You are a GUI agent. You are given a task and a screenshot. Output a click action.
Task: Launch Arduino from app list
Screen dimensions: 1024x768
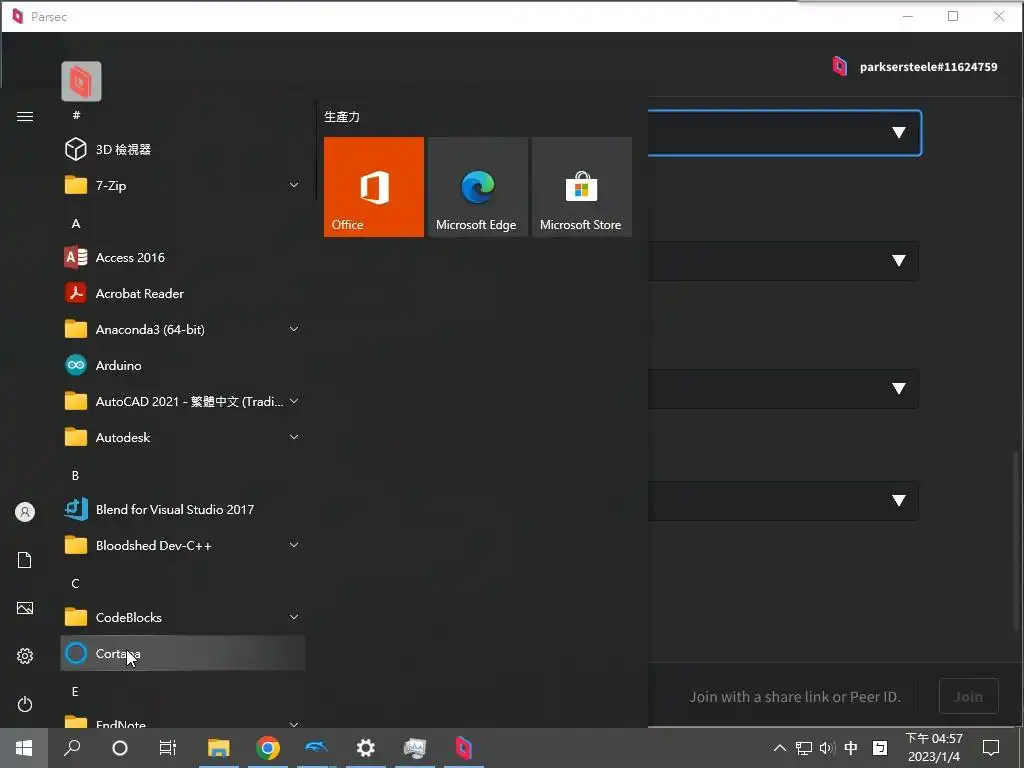pos(183,365)
